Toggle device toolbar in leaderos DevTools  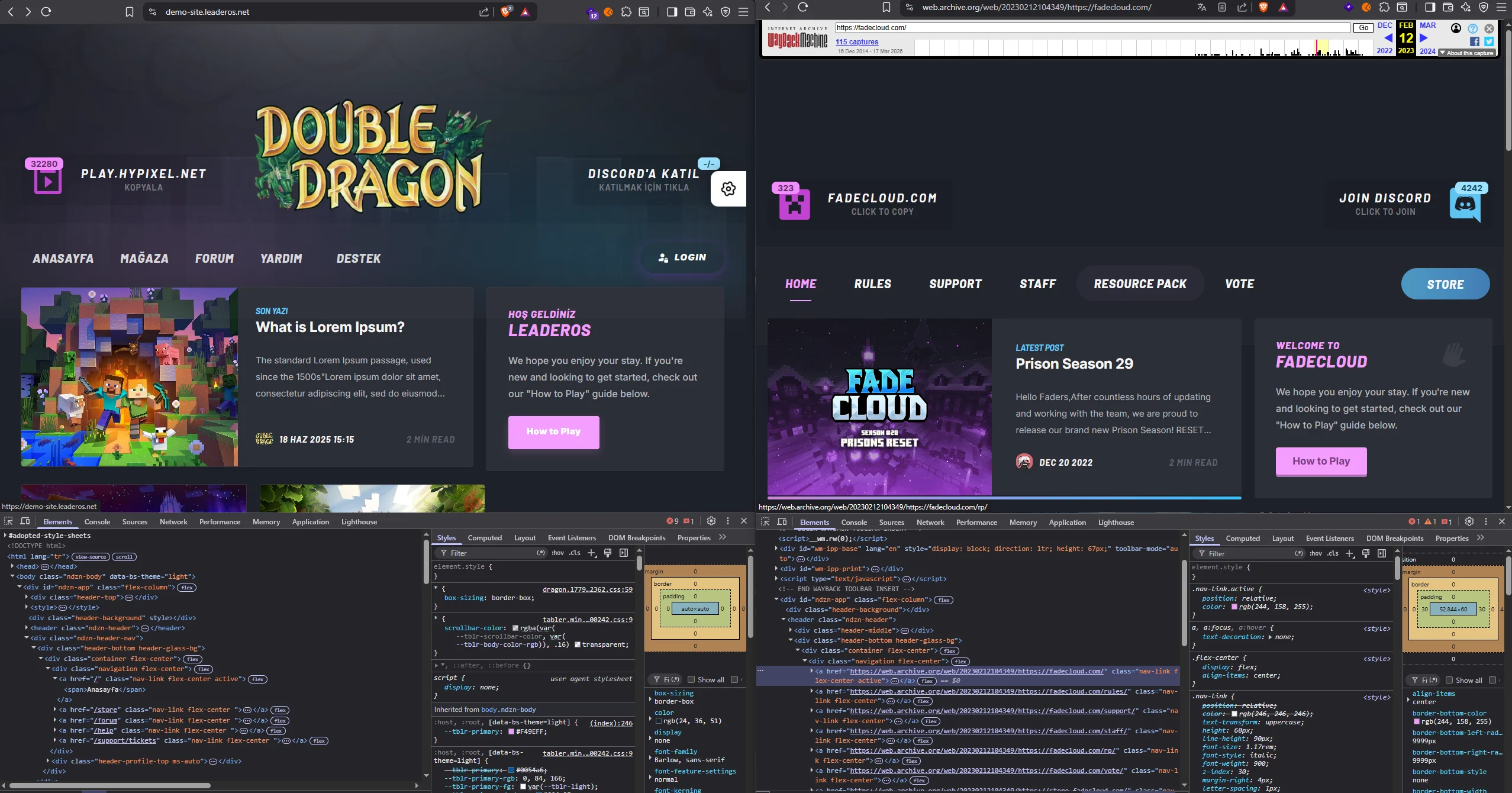tap(25, 521)
